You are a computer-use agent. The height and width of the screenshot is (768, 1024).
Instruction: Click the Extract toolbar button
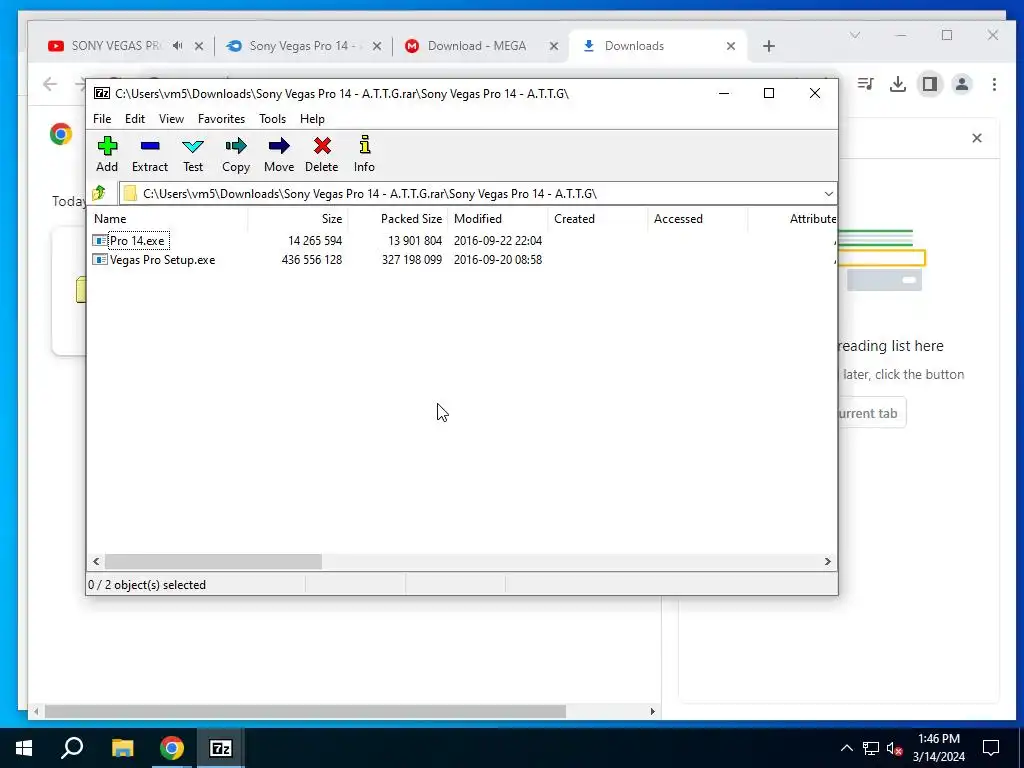(x=150, y=154)
